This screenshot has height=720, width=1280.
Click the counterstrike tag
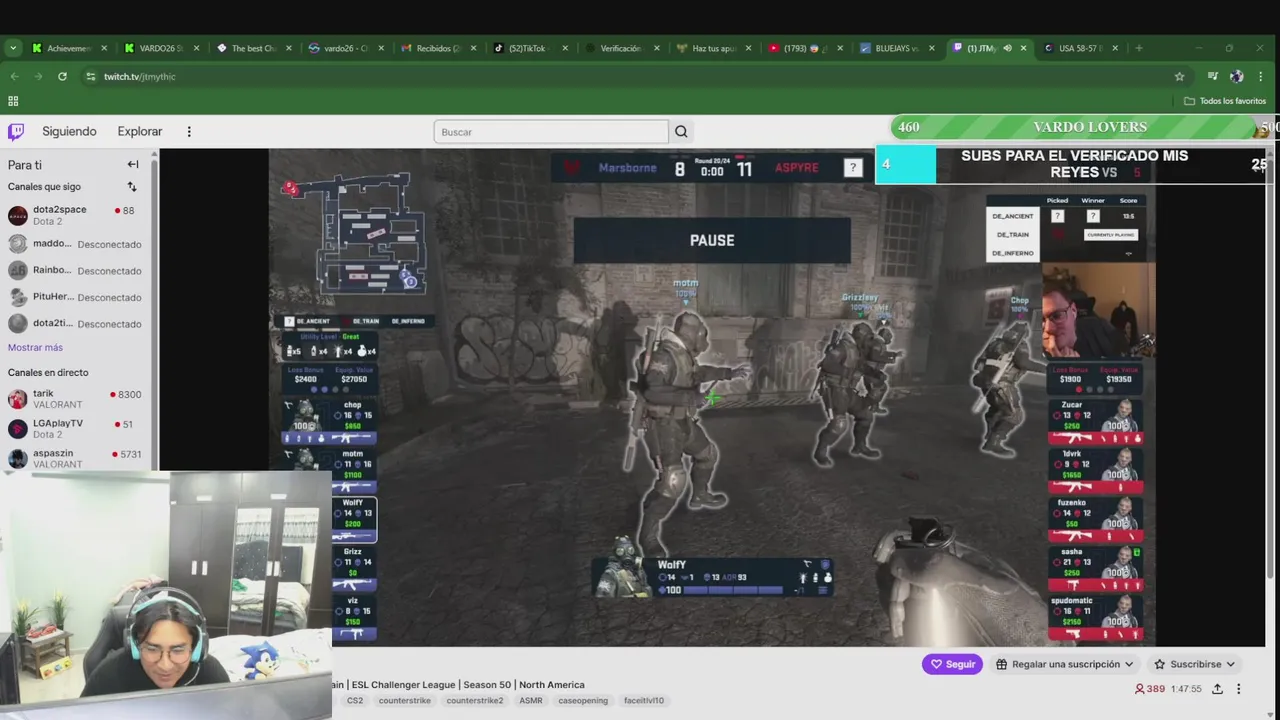[x=405, y=701]
